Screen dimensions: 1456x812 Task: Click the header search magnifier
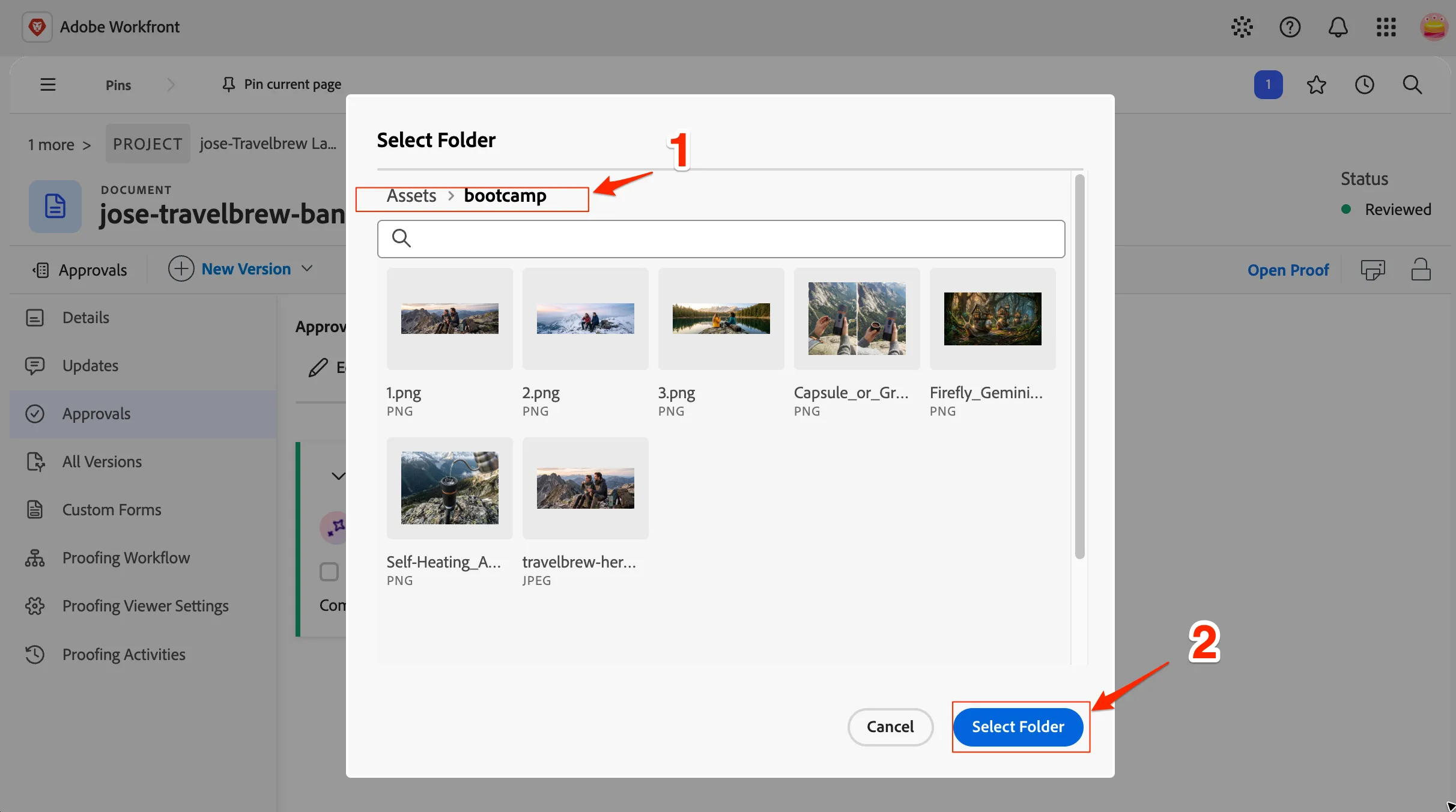pyautogui.click(x=1412, y=85)
